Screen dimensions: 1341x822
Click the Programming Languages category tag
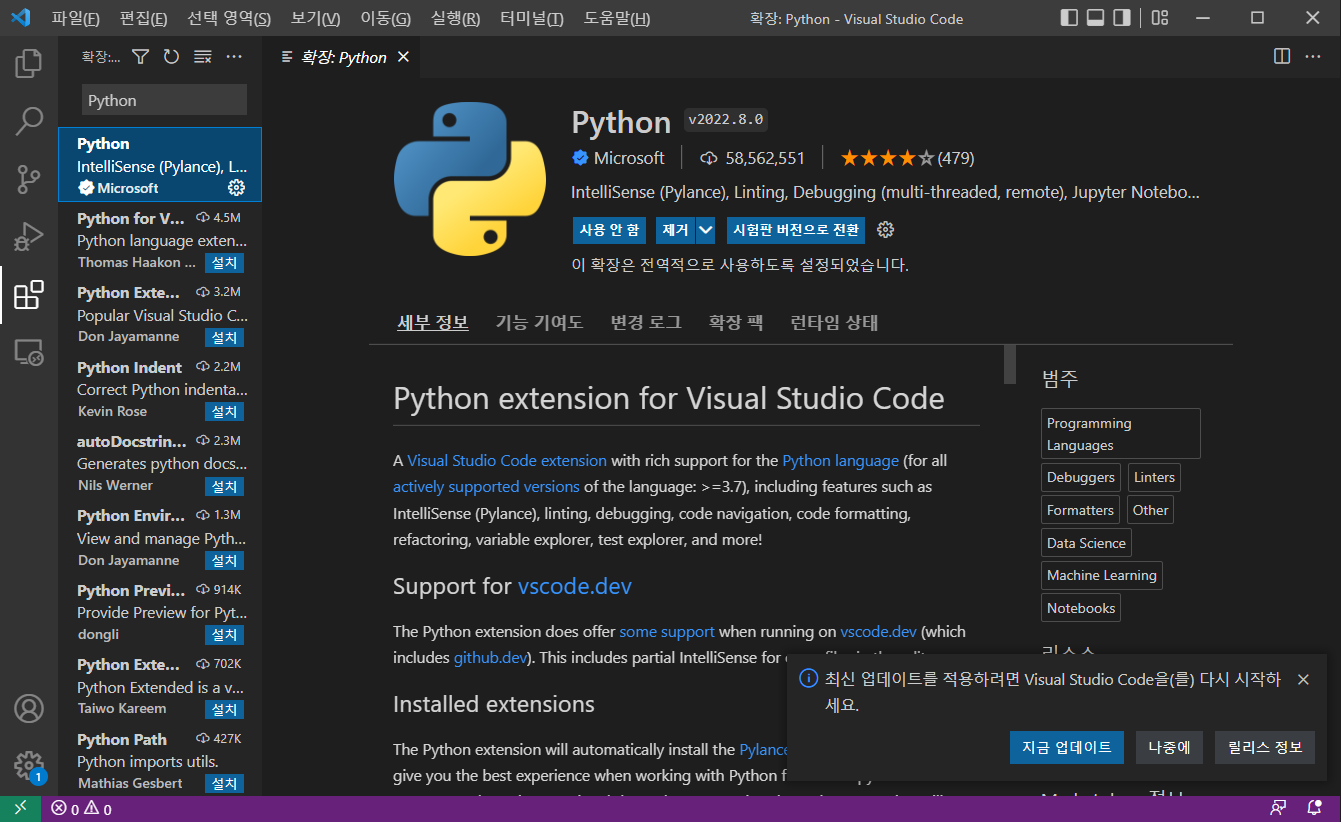1121,434
